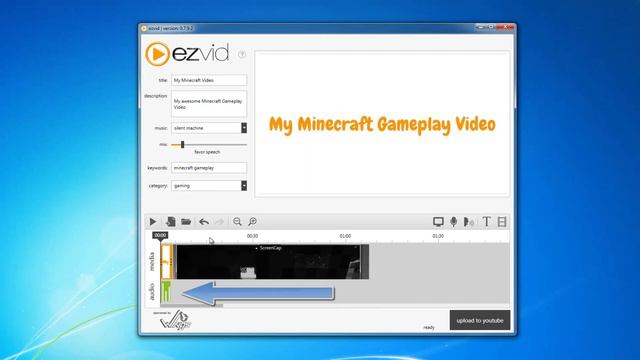Click the video preview showing My Minecraft Gameplay Video
The width and height of the screenshot is (640, 360).
[382, 124]
